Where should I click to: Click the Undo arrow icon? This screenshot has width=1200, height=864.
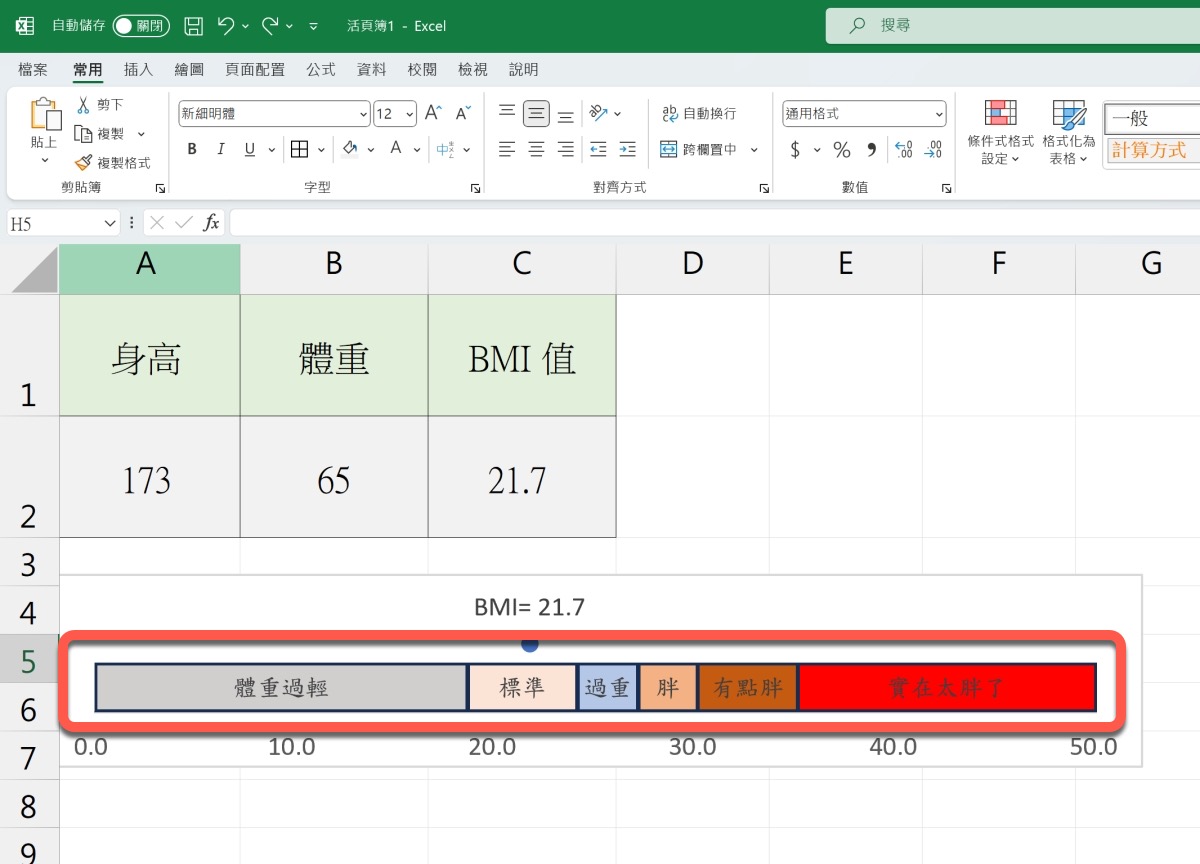coord(226,26)
